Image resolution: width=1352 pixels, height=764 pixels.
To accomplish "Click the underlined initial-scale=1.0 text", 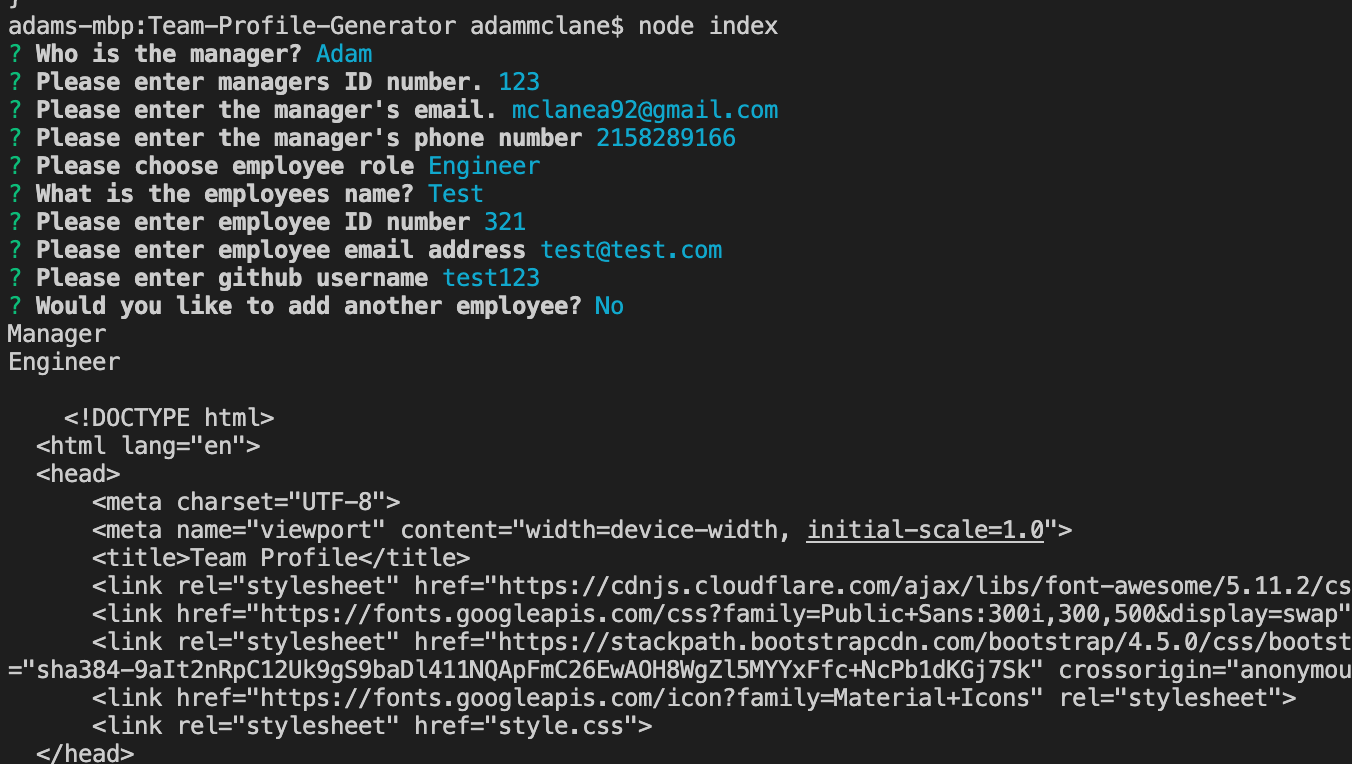I will click(925, 530).
